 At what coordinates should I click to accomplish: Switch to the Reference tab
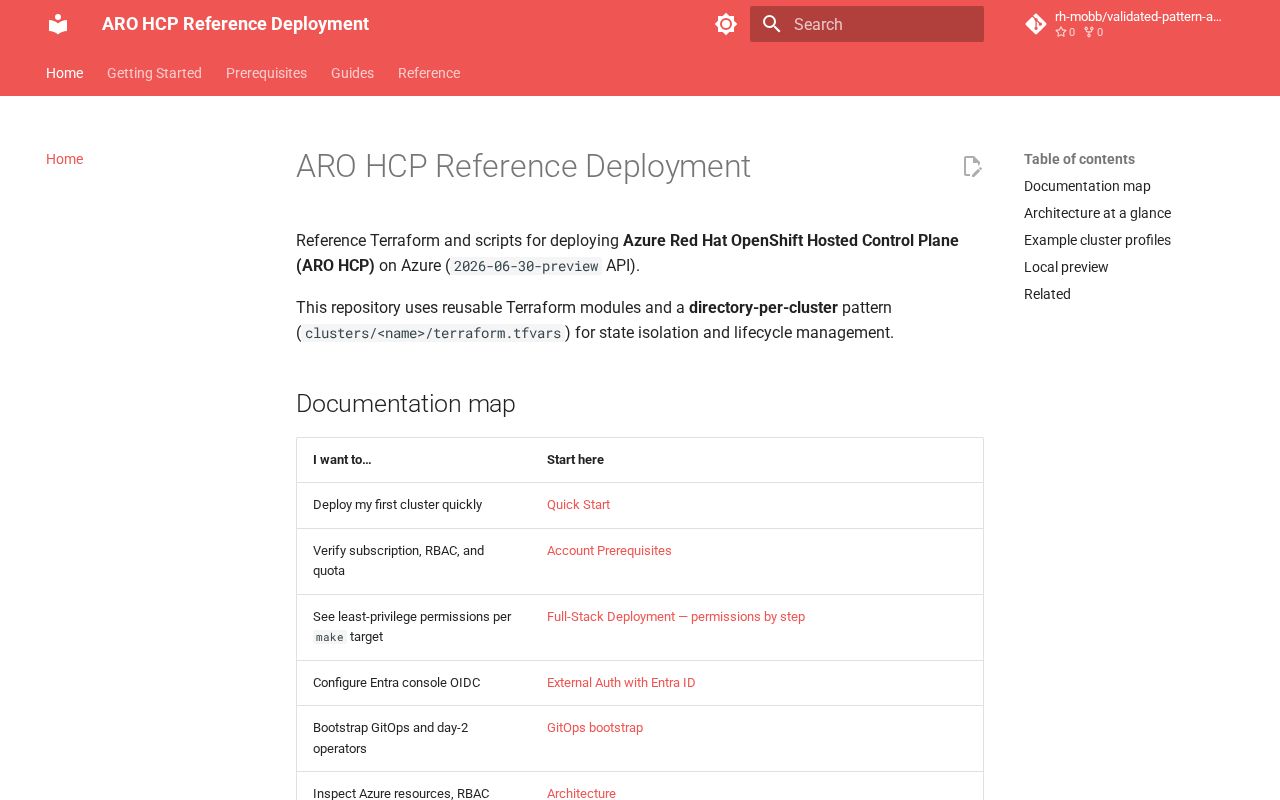[x=429, y=73]
